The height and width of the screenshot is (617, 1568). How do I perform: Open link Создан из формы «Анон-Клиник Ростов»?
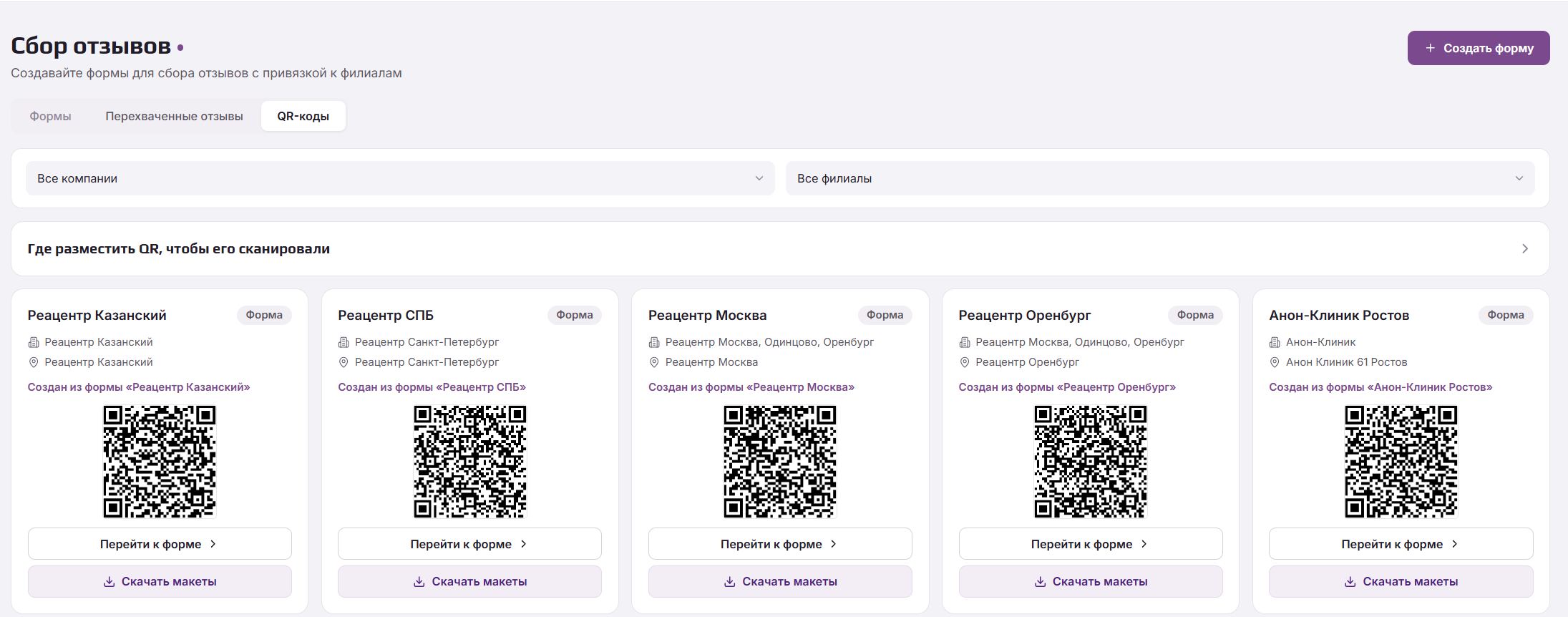(1380, 387)
